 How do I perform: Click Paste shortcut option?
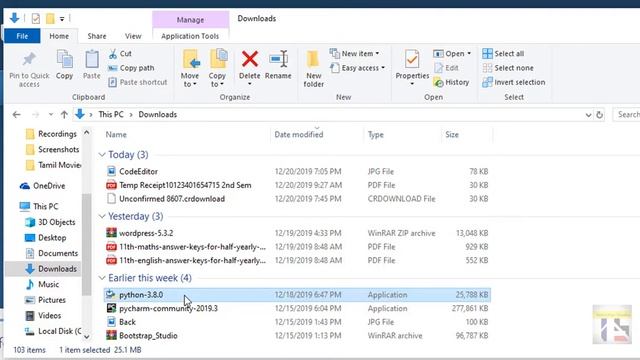click(138, 82)
